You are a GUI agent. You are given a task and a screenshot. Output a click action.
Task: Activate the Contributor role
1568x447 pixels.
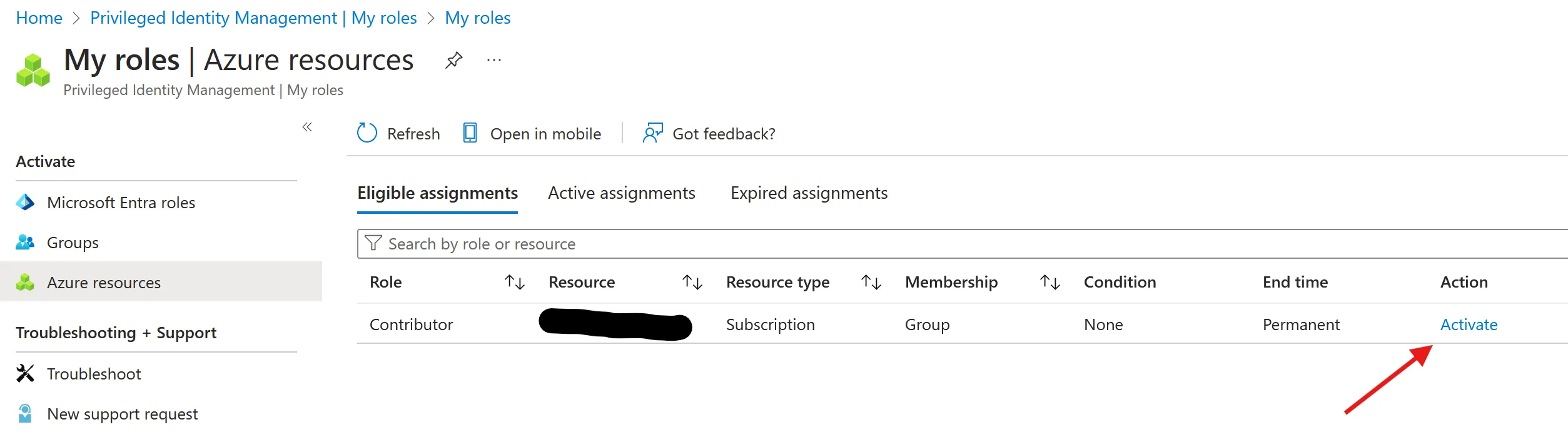(x=1469, y=324)
